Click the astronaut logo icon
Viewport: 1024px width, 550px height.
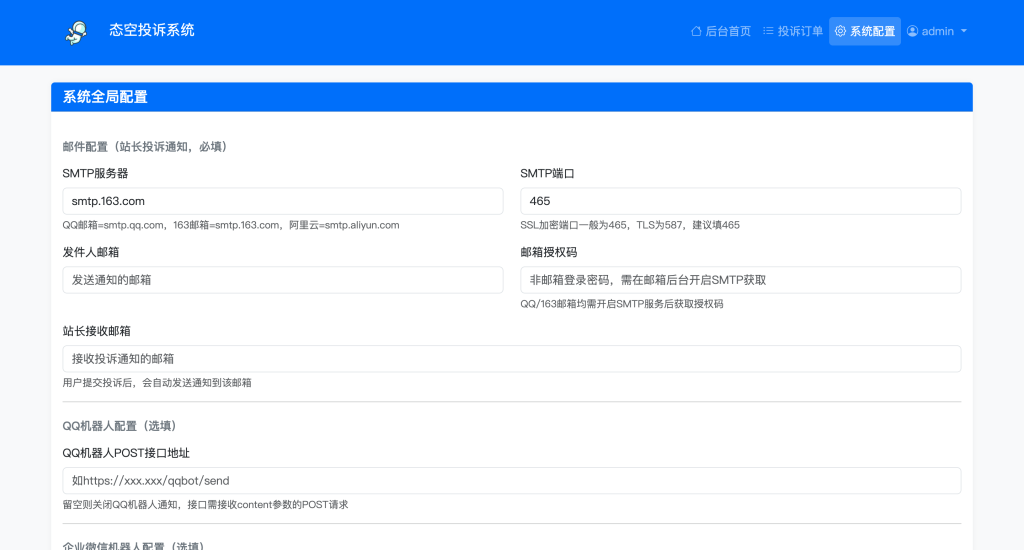[x=76, y=32]
